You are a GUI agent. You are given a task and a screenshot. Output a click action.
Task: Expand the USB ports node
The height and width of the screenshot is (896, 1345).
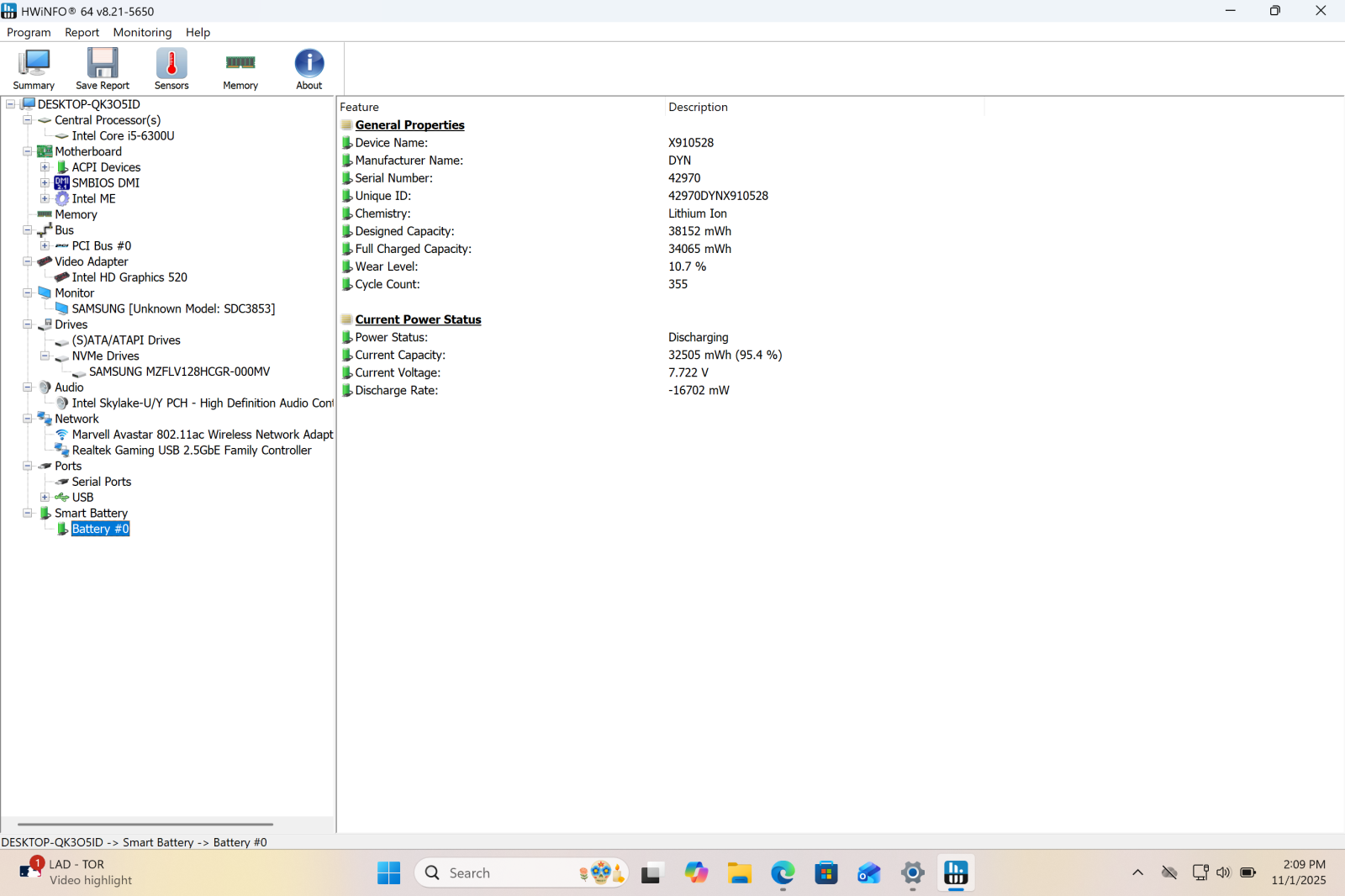[x=45, y=498]
